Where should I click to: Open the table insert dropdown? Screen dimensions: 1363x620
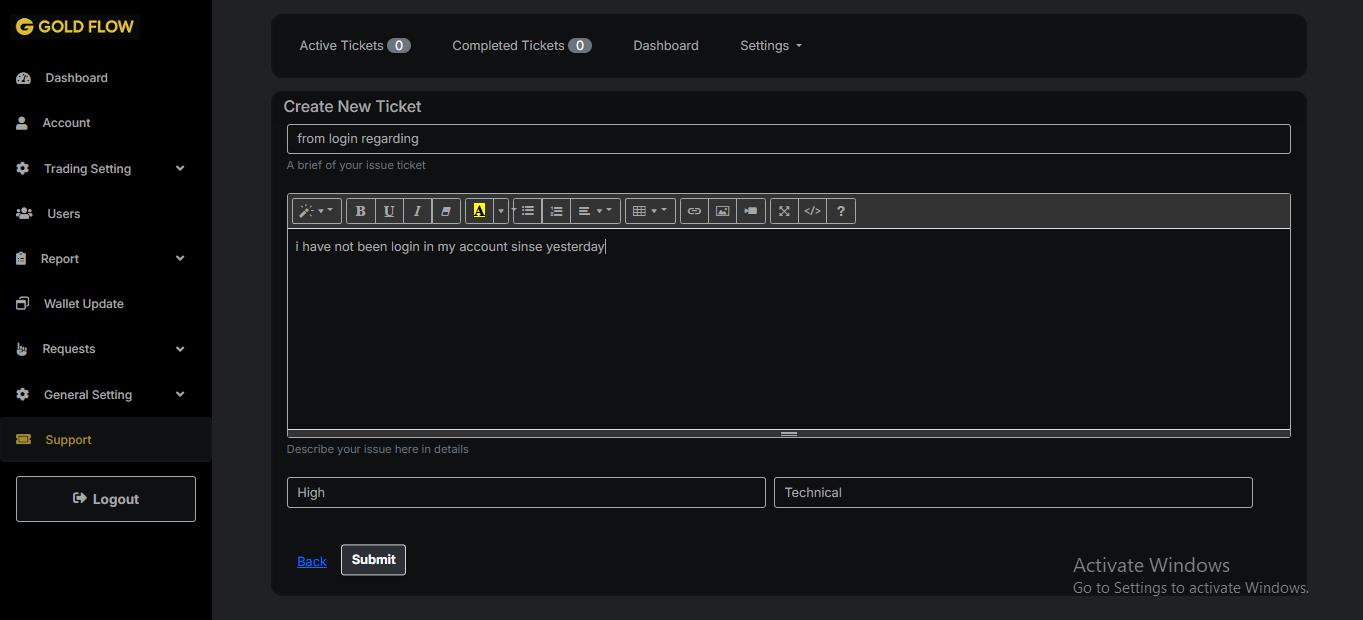(650, 211)
